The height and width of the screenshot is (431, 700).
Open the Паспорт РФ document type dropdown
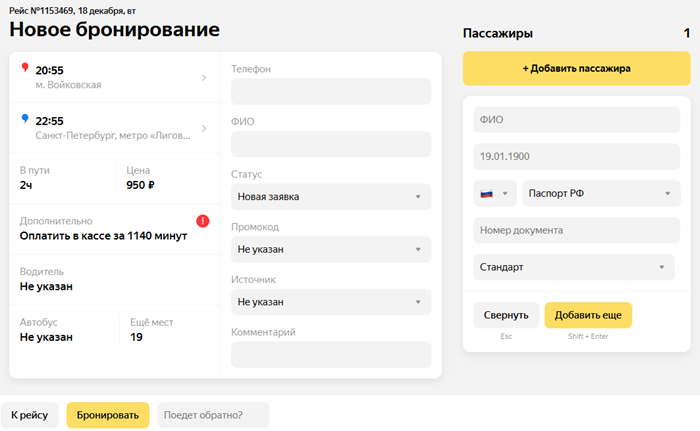tap(601, 193)
